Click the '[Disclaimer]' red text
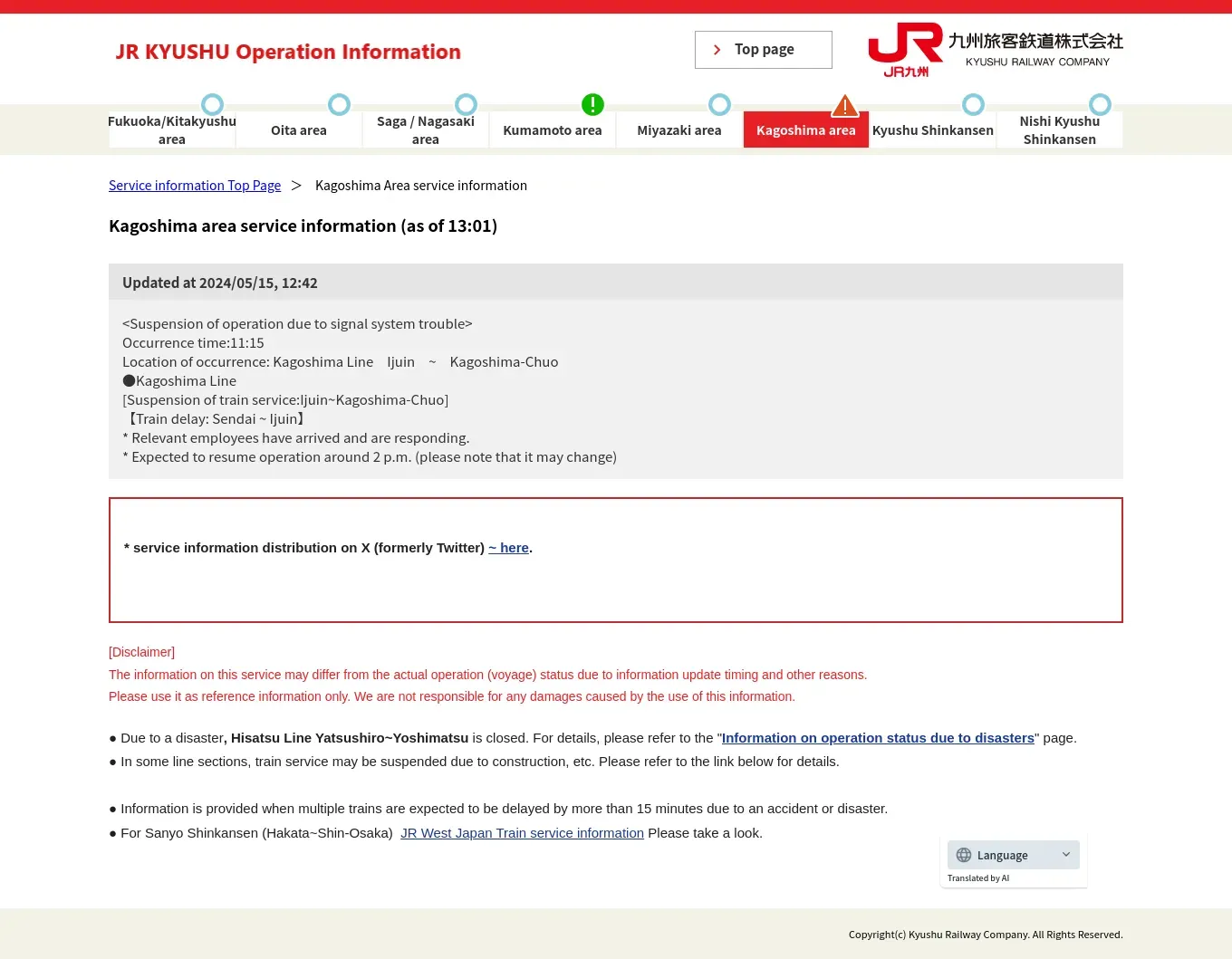 (141, 652)
